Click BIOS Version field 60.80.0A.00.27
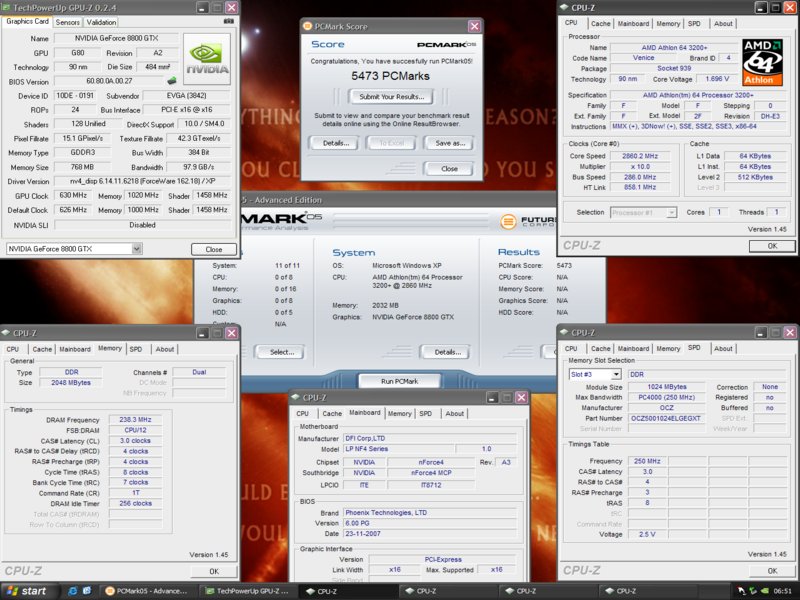800x600 pixels. [x=109, y=81]
